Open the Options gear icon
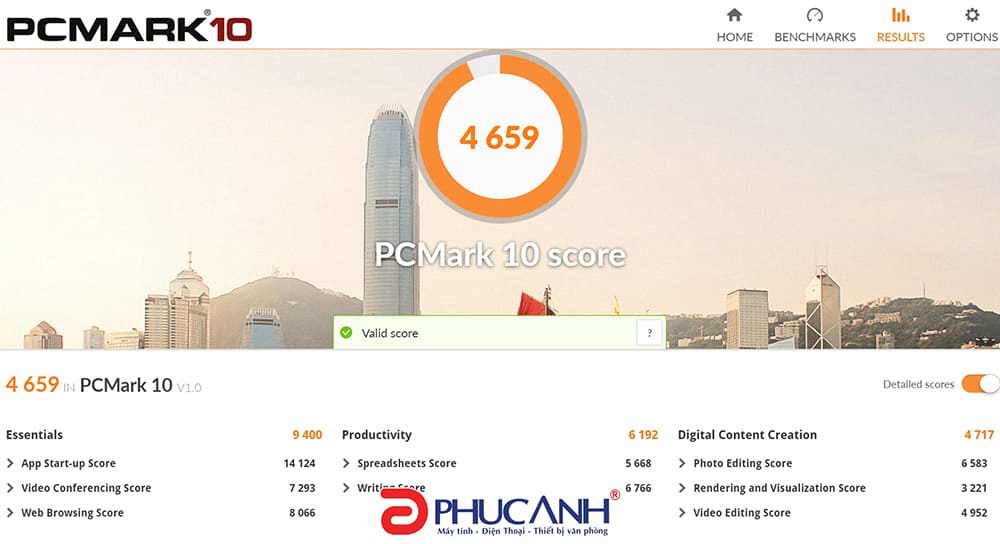 (x=972, y=15)
